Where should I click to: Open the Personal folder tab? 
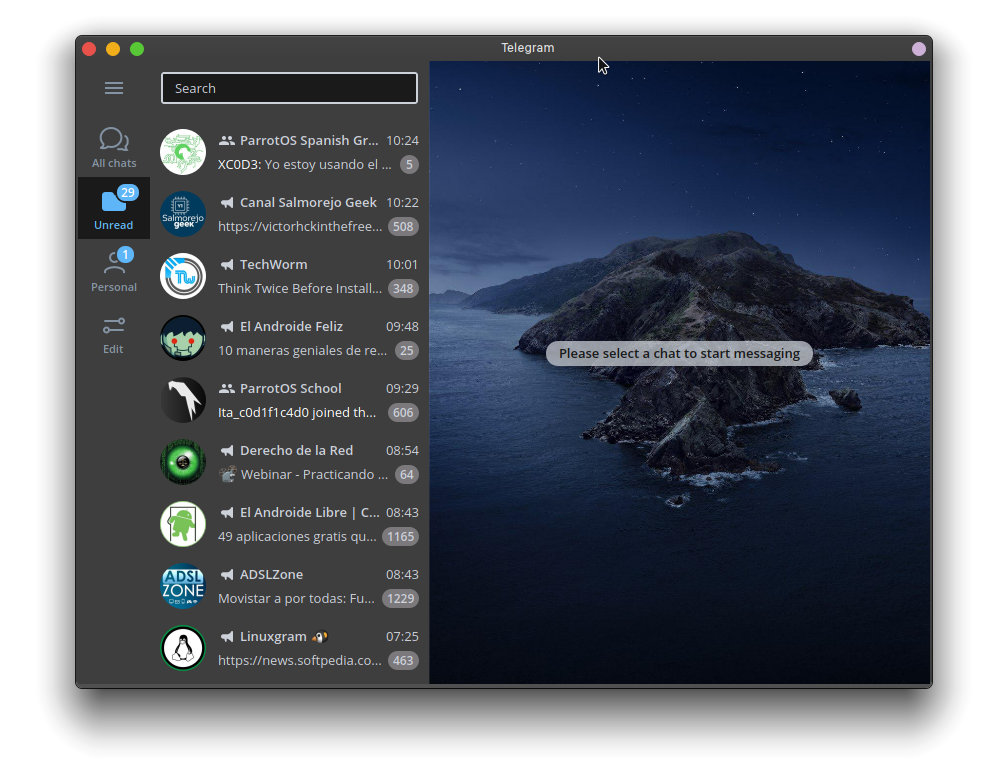click(114, 270)
